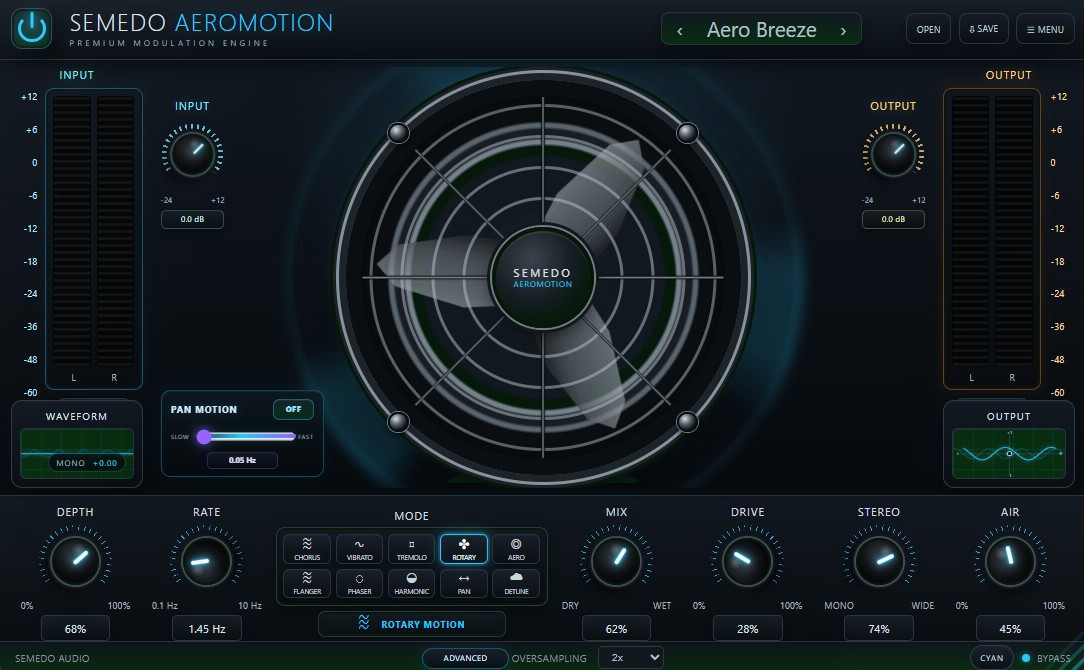The image size is (1084, 670).
Task: Toggle the plugin power button
Action: (x=32, y=28)
